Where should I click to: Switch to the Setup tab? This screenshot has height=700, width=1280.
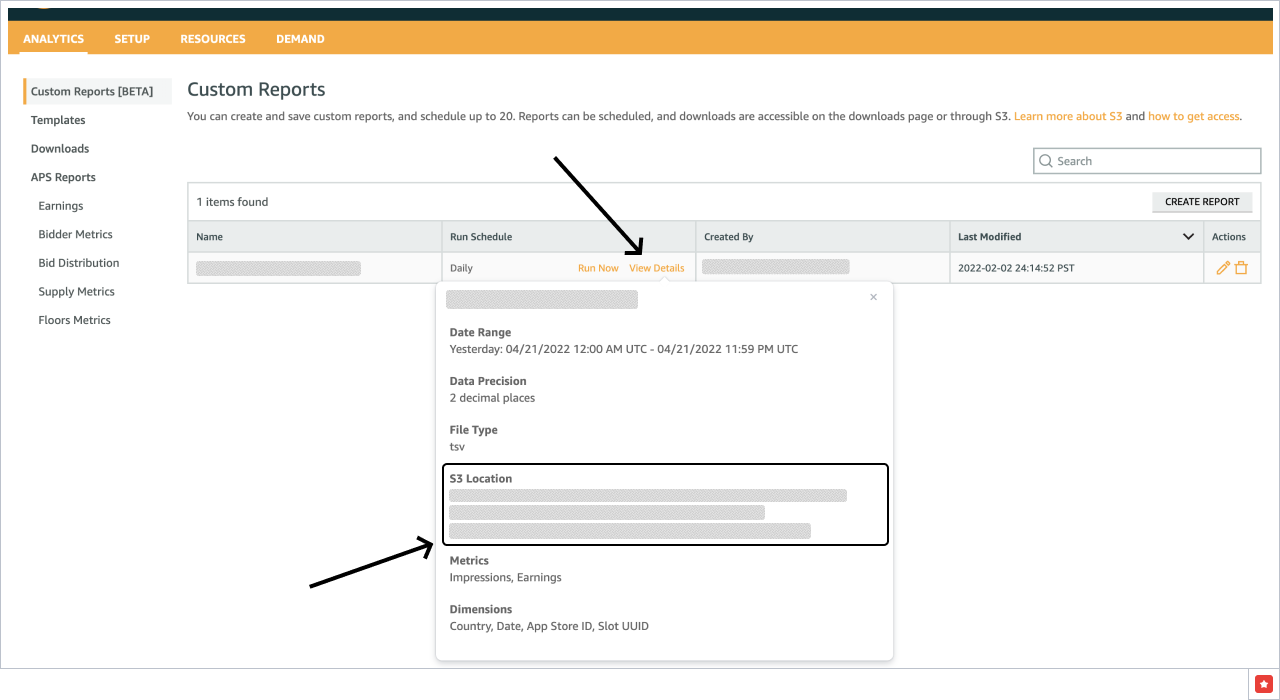pos(132,39)
